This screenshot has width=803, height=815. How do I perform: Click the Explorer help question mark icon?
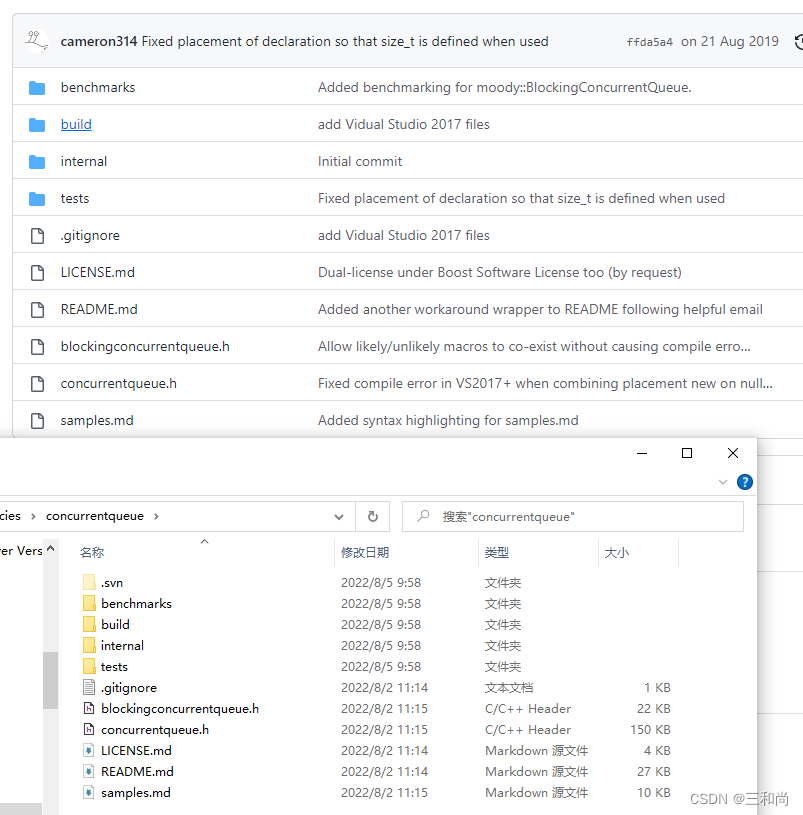[744, 482]
